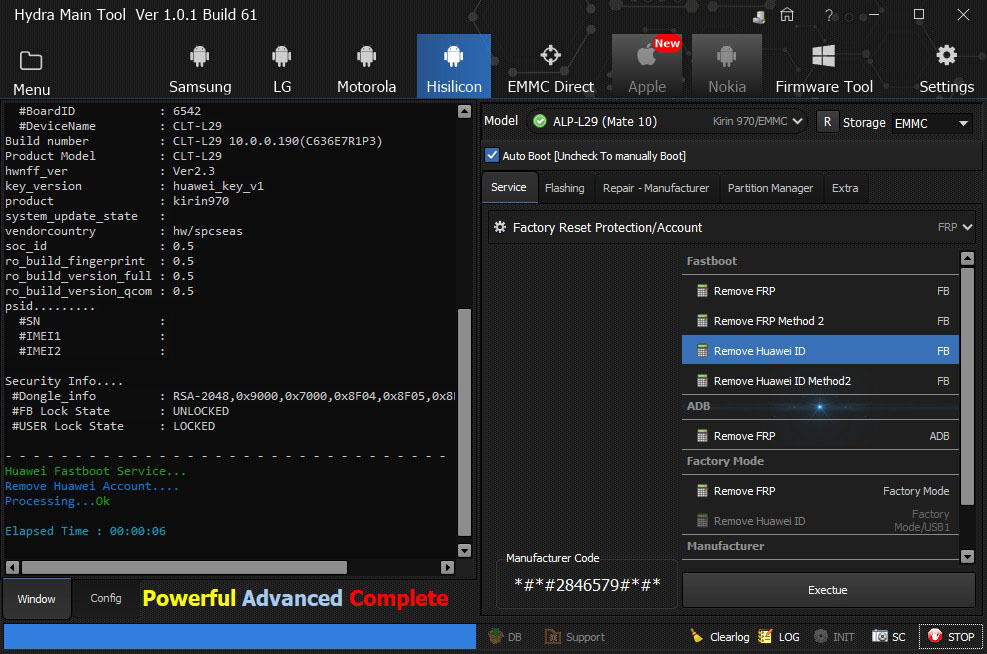
Task: Click the Clearlog broom icon
Action: pos(698,637)
